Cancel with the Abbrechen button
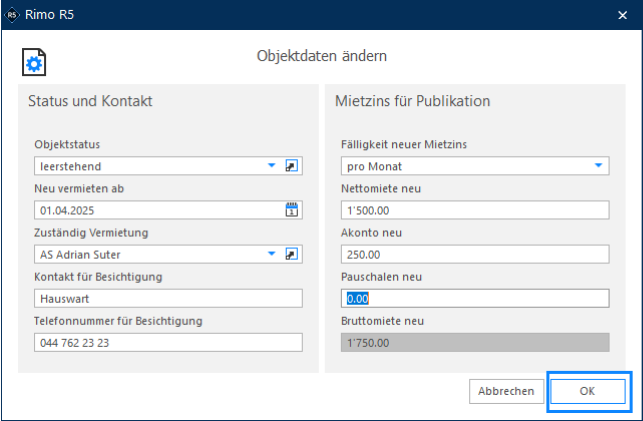Screen dimensions: 643x421 (506, 391)
